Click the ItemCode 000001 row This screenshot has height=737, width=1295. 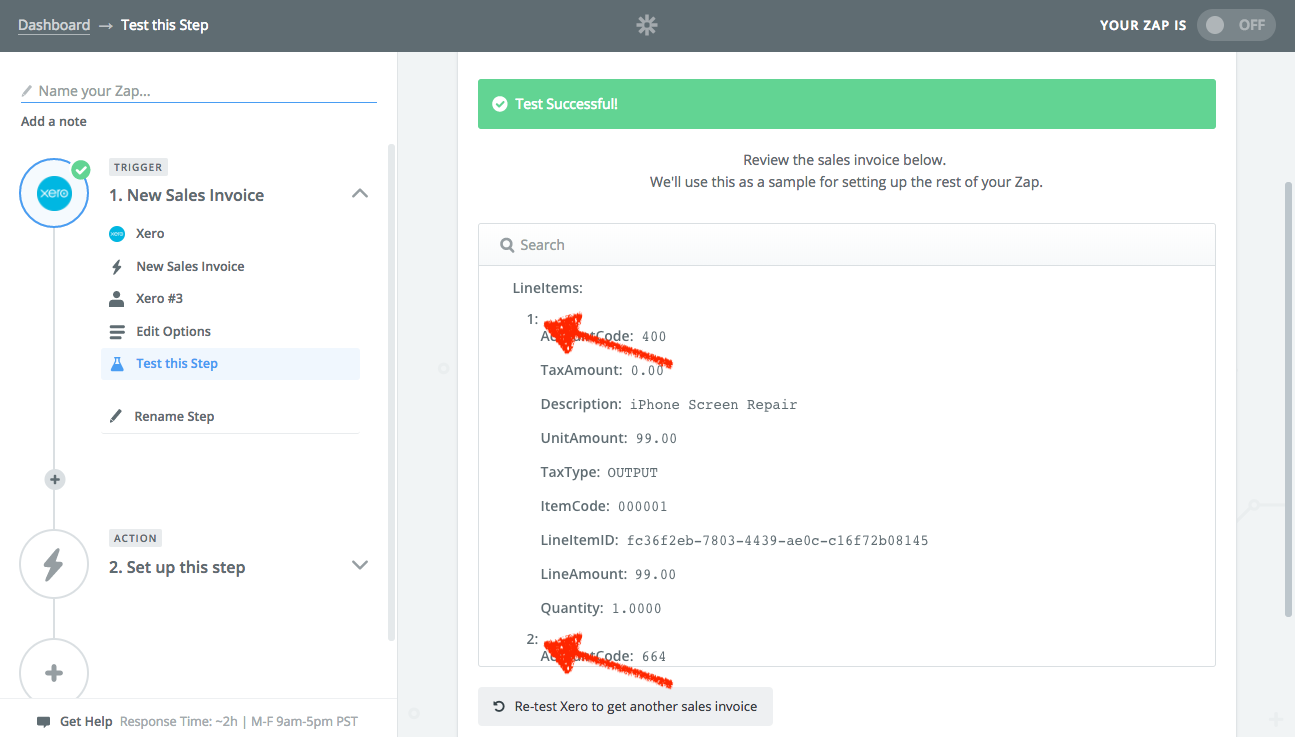pyautogui.click(x=604, y=506)
